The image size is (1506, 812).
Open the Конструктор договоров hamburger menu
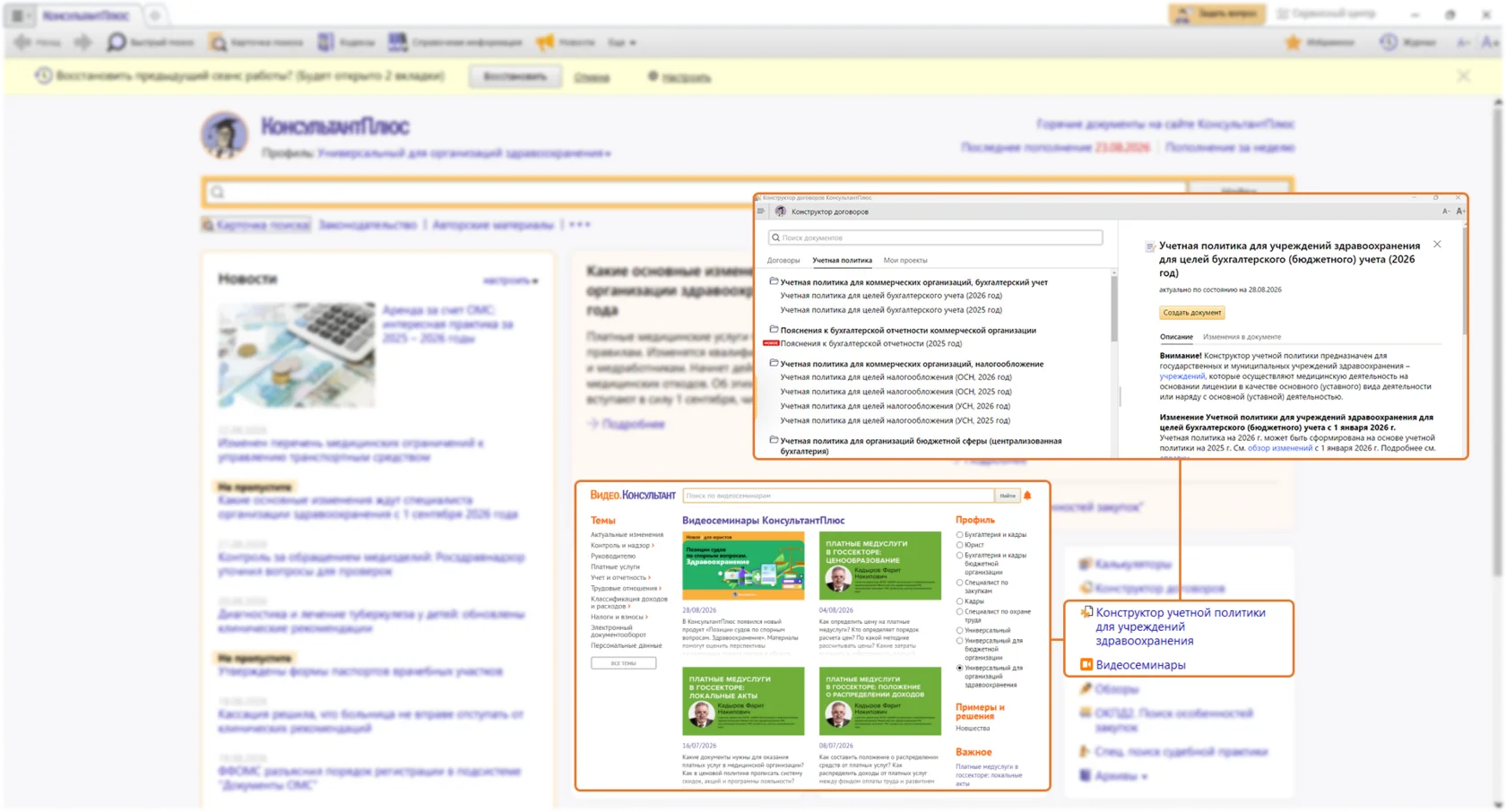point(761,212)
